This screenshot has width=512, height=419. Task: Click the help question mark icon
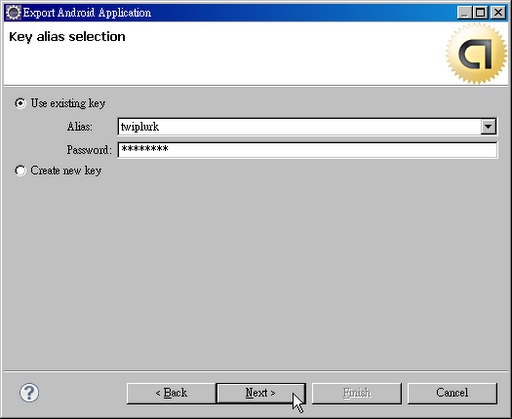[x=29, y=393]
